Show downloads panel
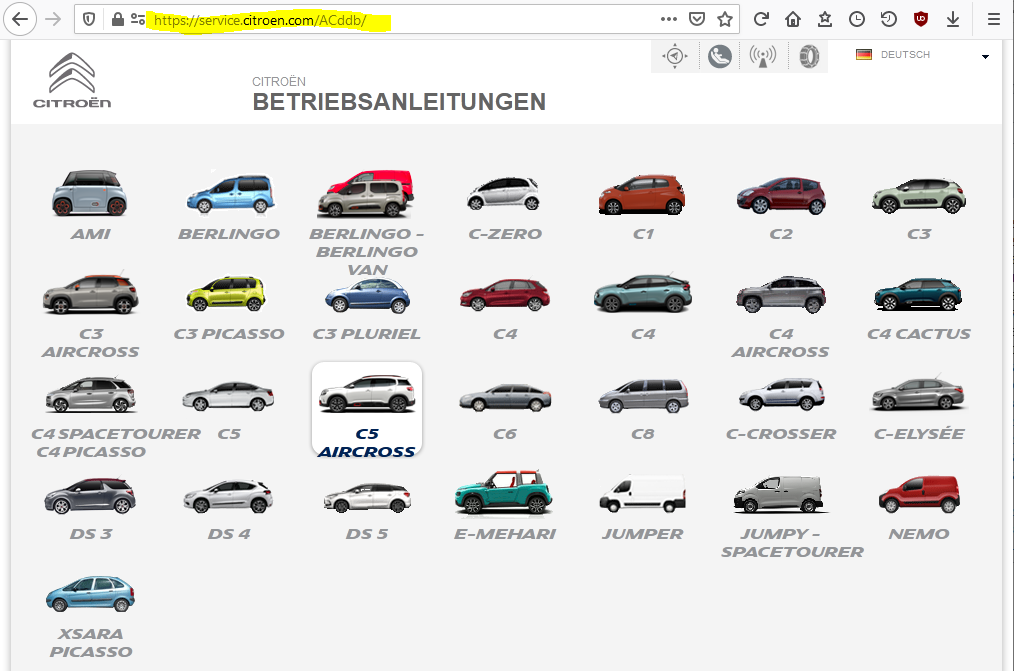 pyautogui.click(x=953, y=19)
